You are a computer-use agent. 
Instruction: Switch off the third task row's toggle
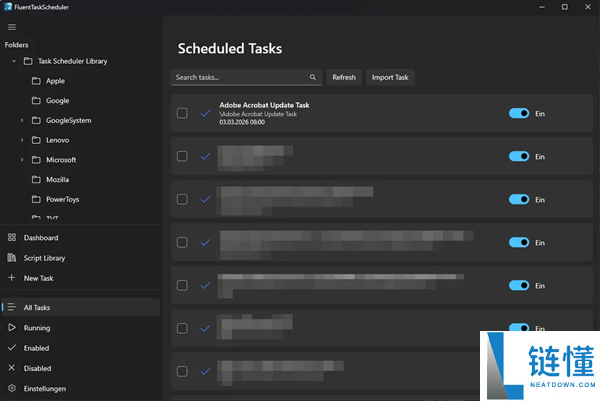[519, 199]
